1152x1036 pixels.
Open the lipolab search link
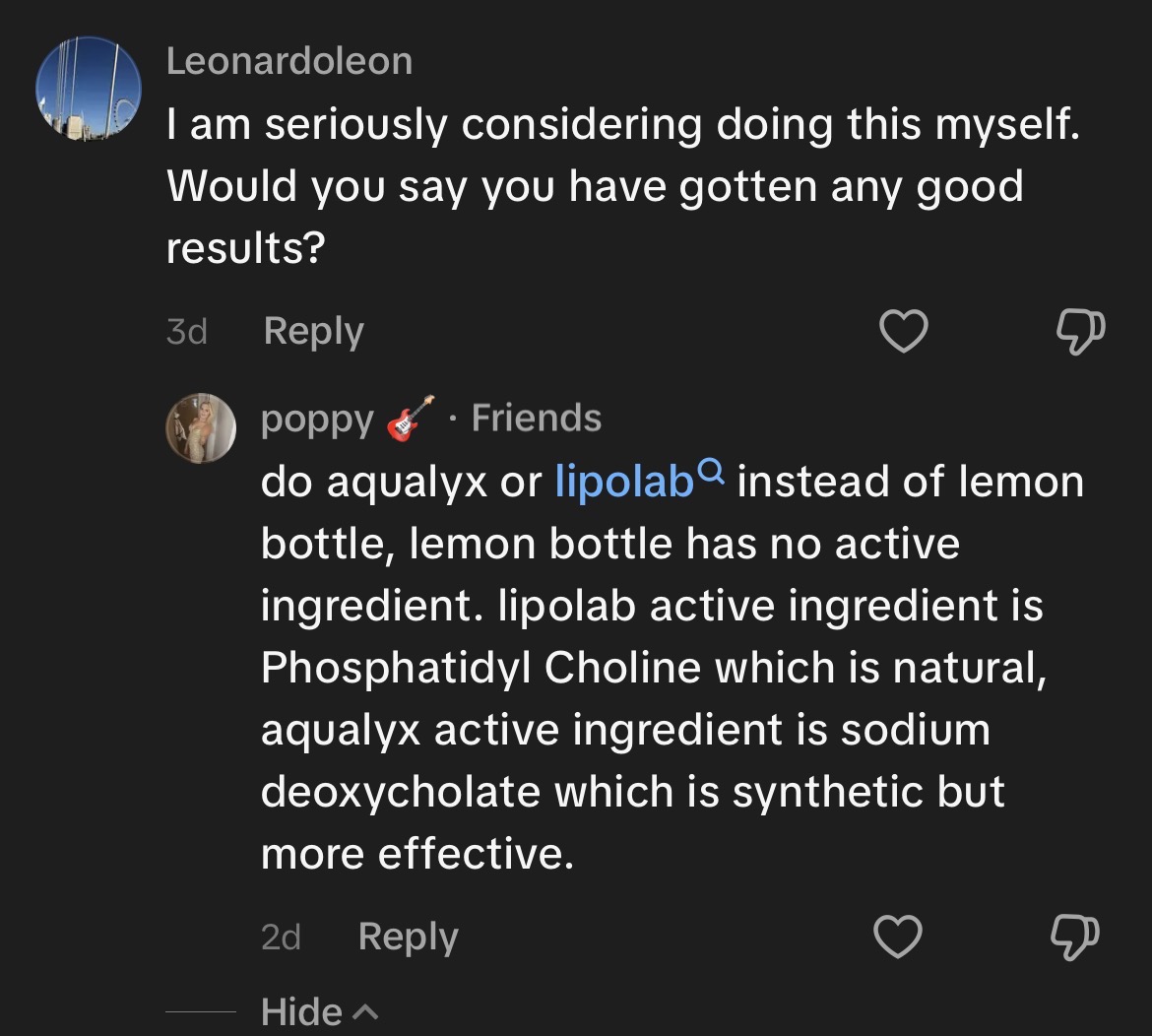click(624, 483)
